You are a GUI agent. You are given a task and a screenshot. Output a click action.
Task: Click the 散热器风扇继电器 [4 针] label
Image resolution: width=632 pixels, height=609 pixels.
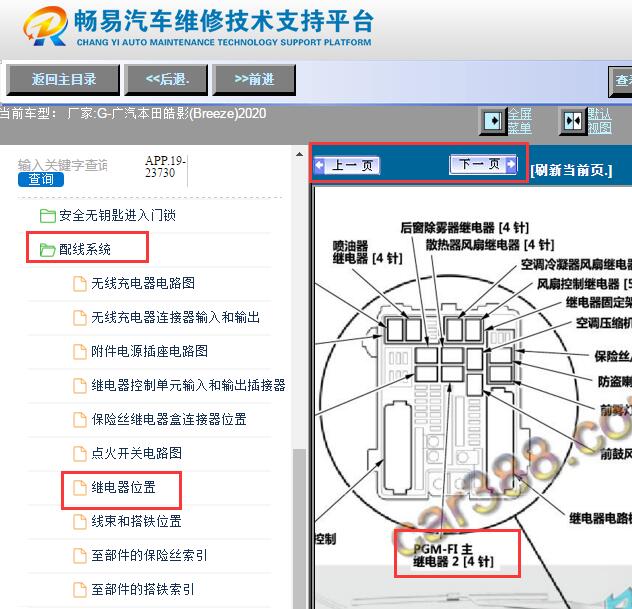[490, 245]
